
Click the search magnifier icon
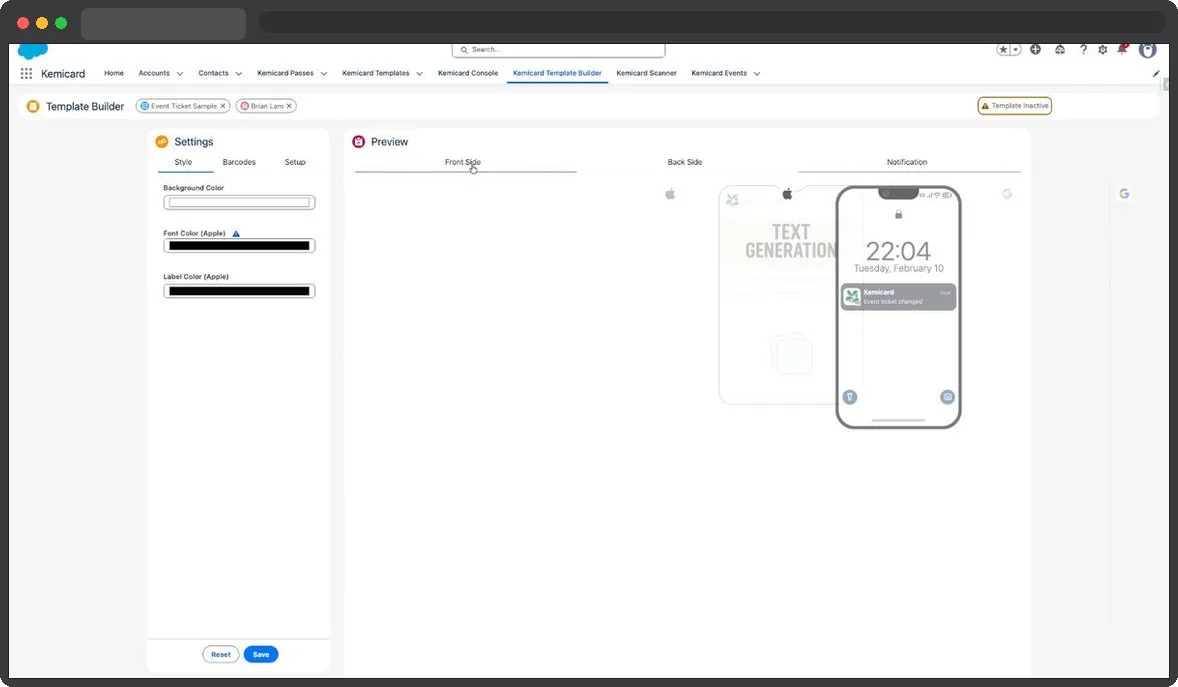click(464, 50)
